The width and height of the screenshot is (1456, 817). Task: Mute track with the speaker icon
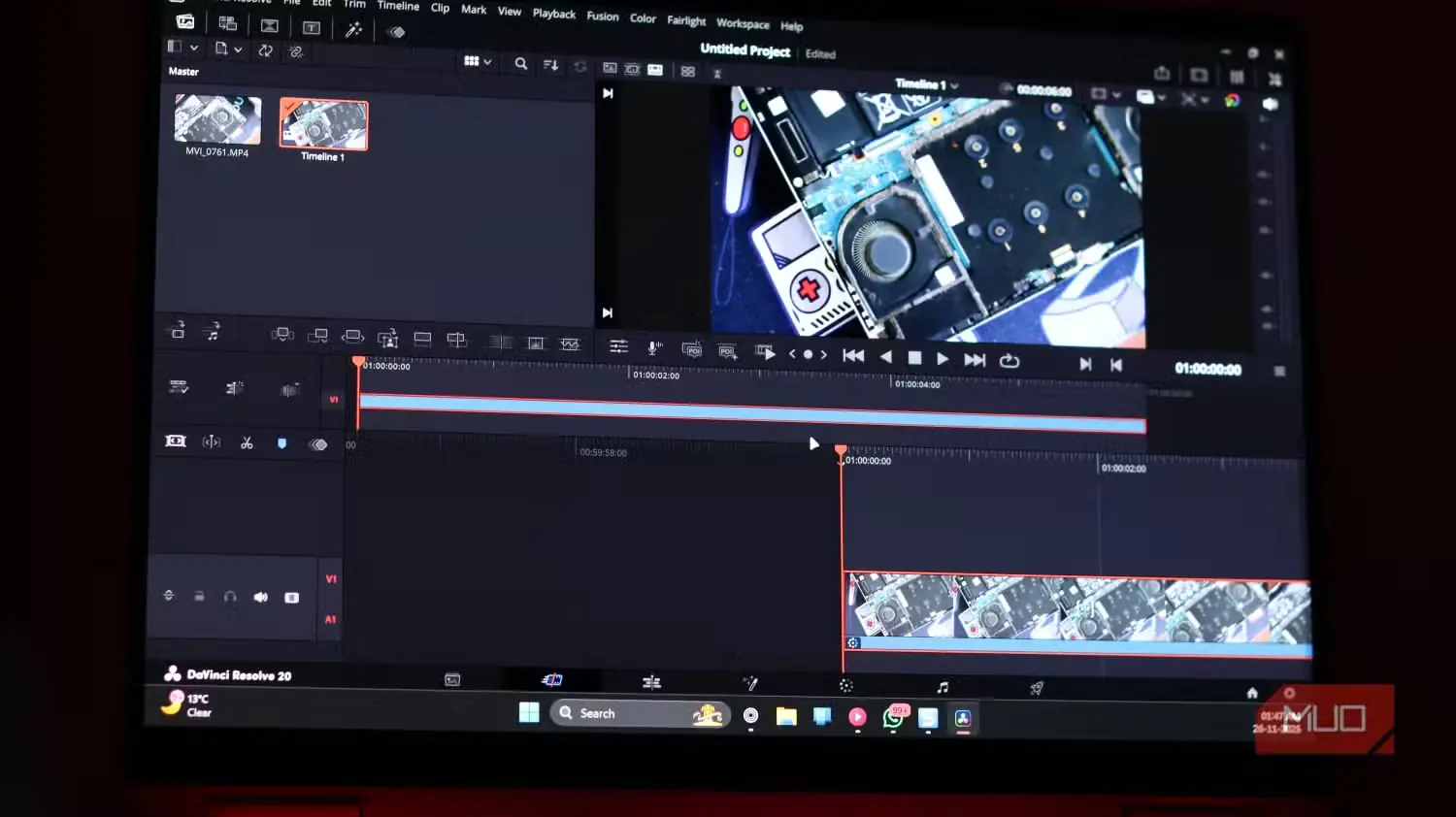(260, 597)
